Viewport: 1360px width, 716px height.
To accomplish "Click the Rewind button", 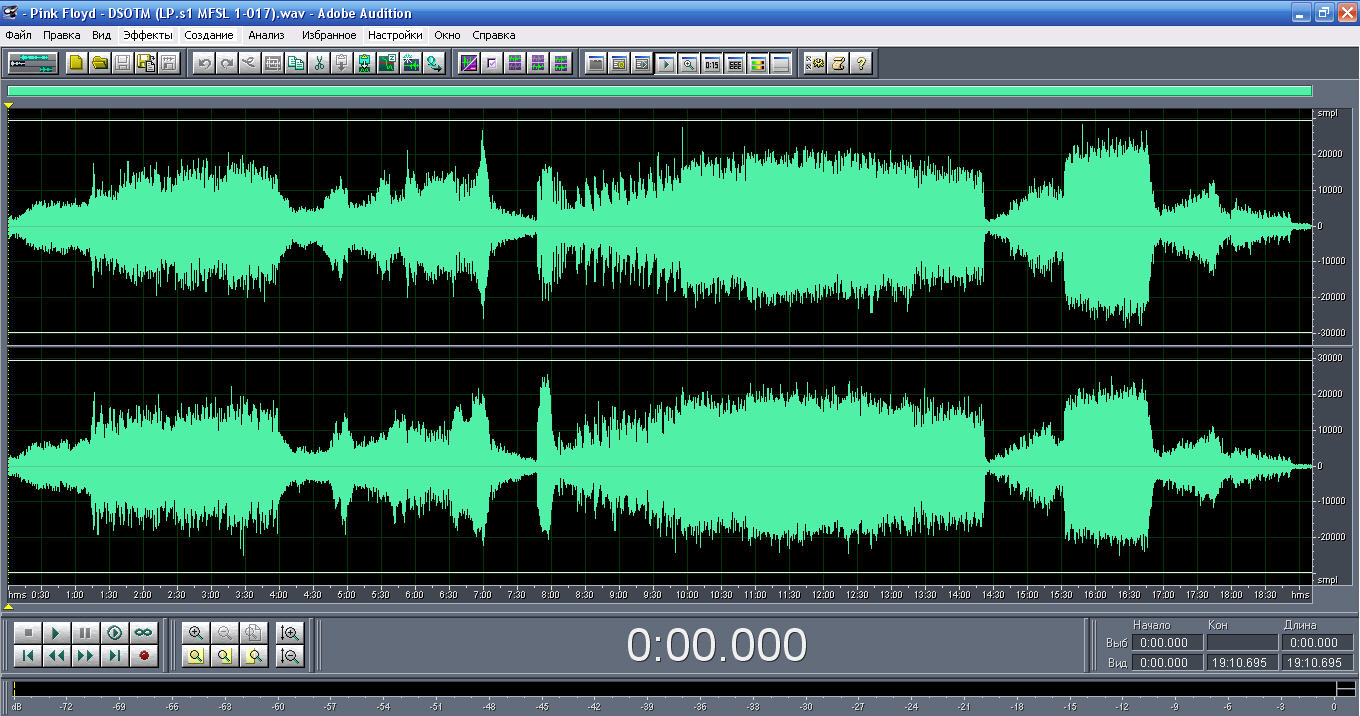I will pyautogui.click(x=57, y=656).
